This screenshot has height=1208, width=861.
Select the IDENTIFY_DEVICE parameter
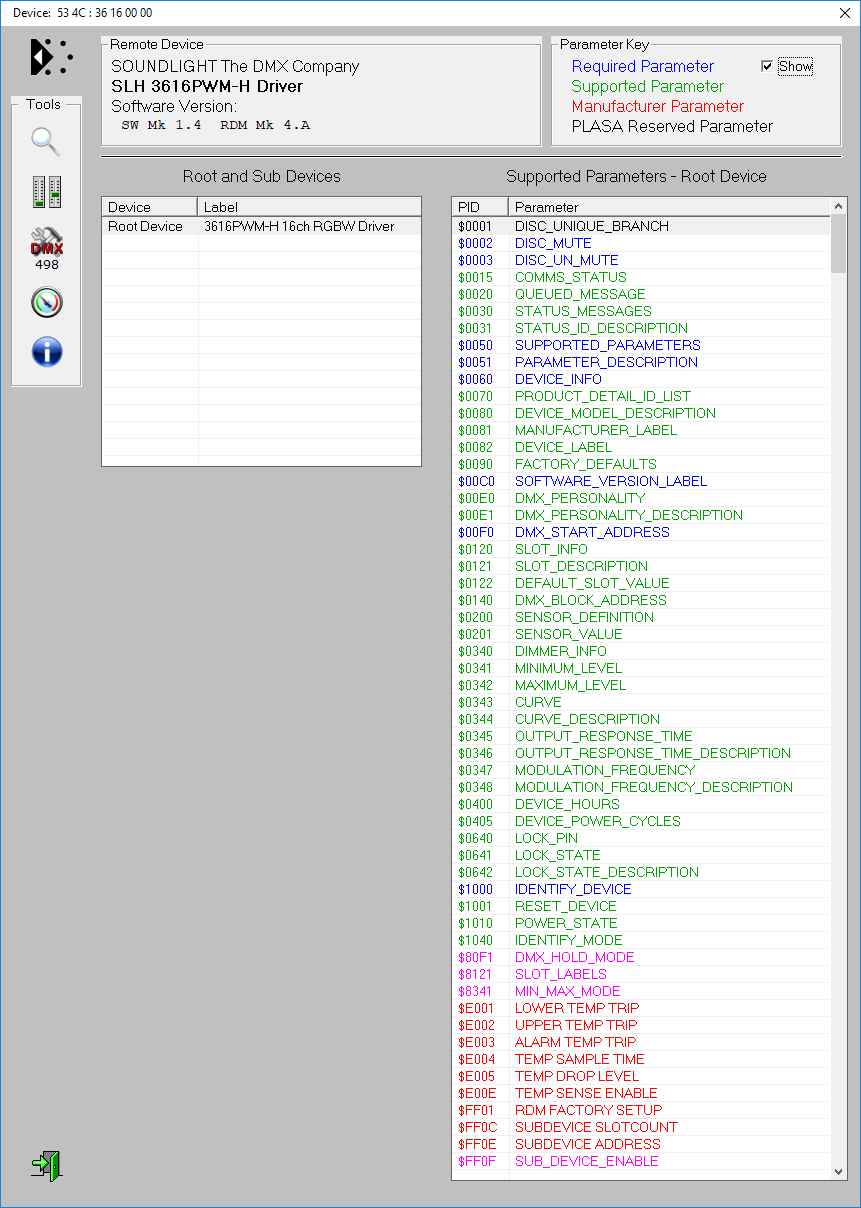pyautogui.click(x=573, y=889)
